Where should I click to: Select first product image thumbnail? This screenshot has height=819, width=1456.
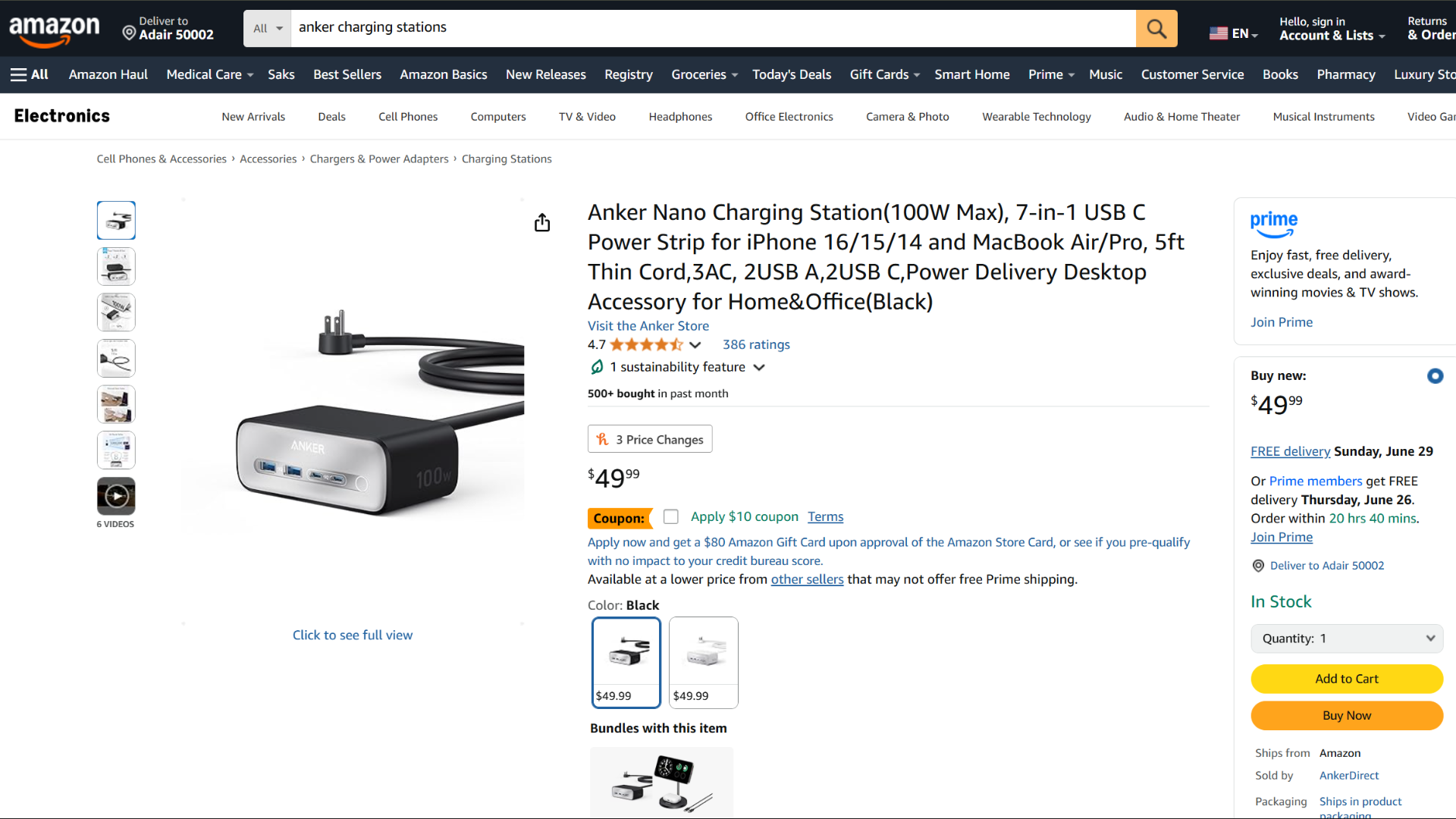click(x=116, y=220)
